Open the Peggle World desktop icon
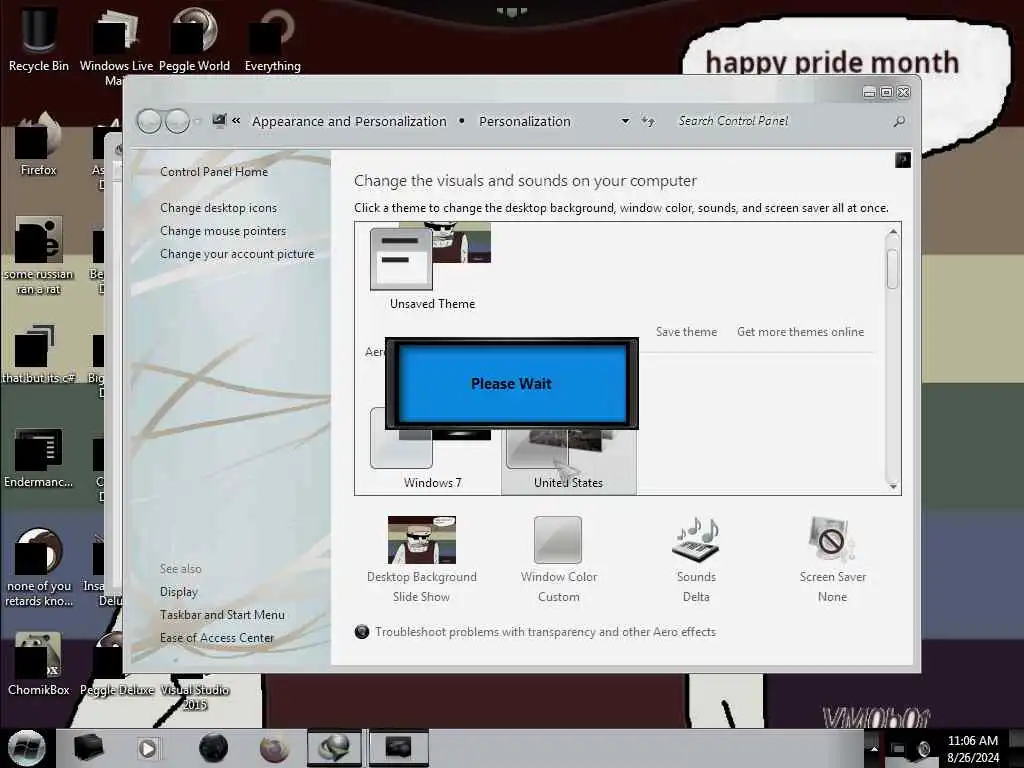 click(194, 39)
